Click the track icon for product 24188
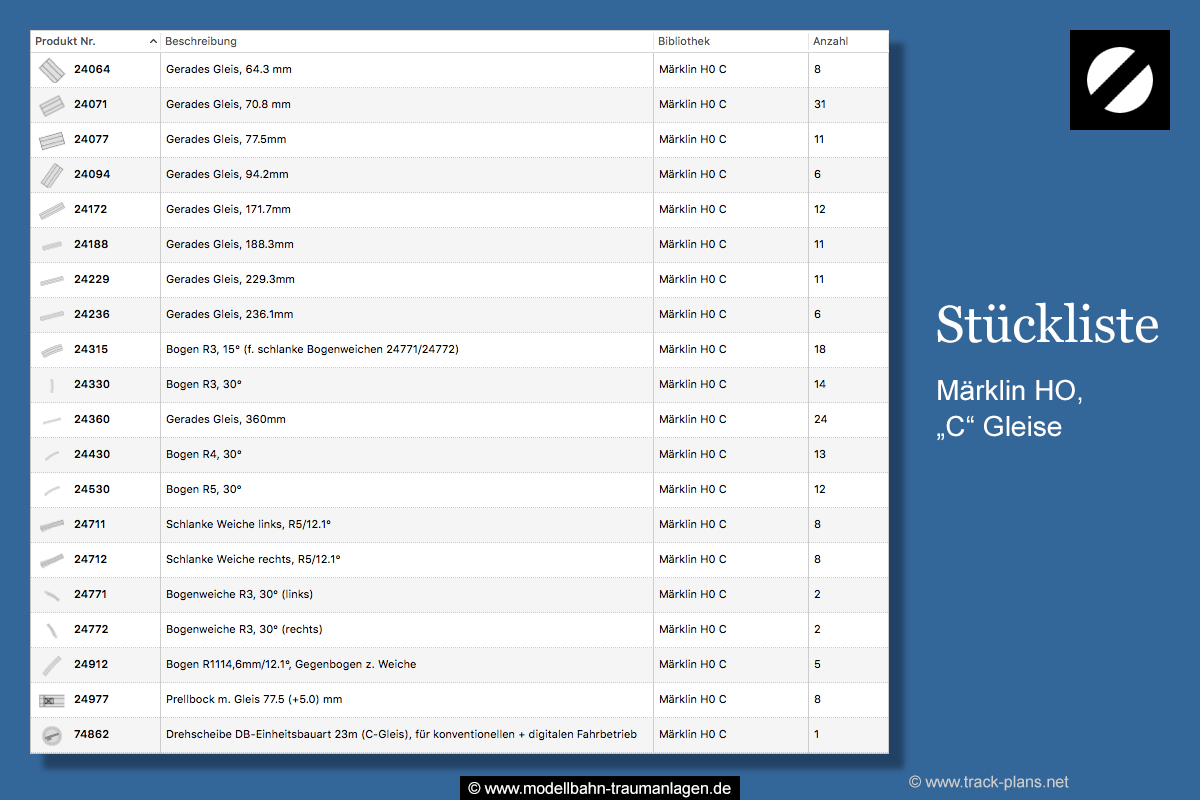 pos(51,245)
